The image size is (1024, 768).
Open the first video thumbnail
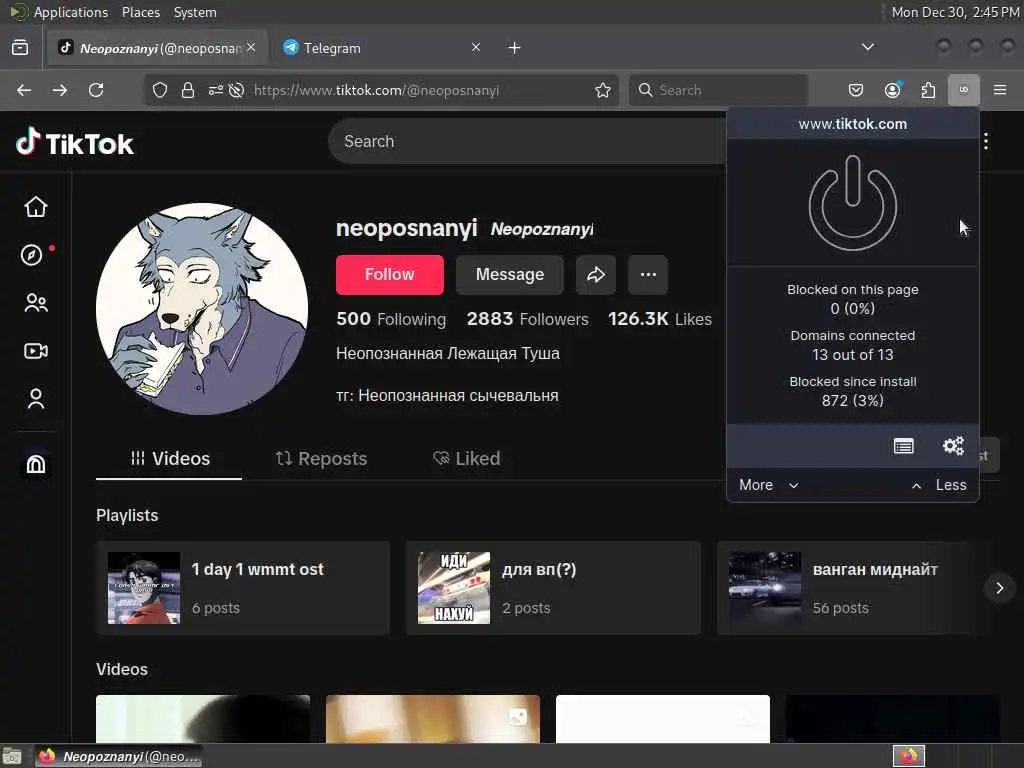[x=203, y=719]
